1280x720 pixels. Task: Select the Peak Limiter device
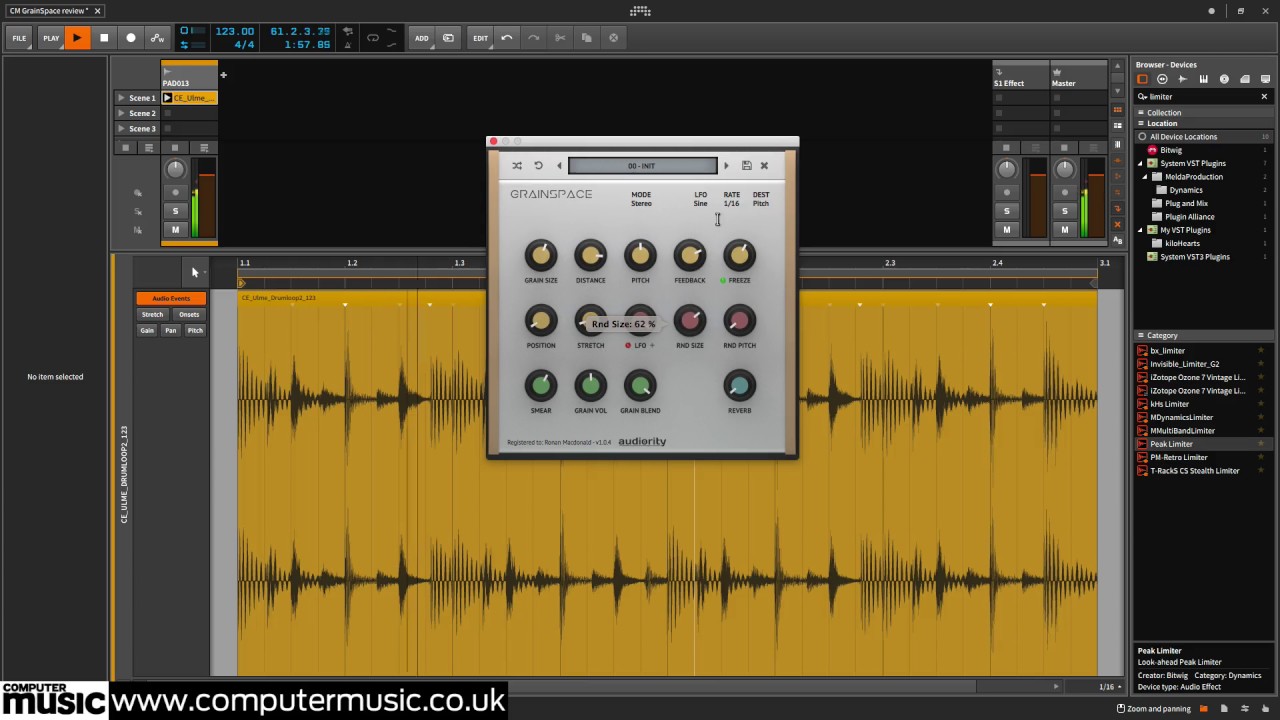pos(1203,444)
